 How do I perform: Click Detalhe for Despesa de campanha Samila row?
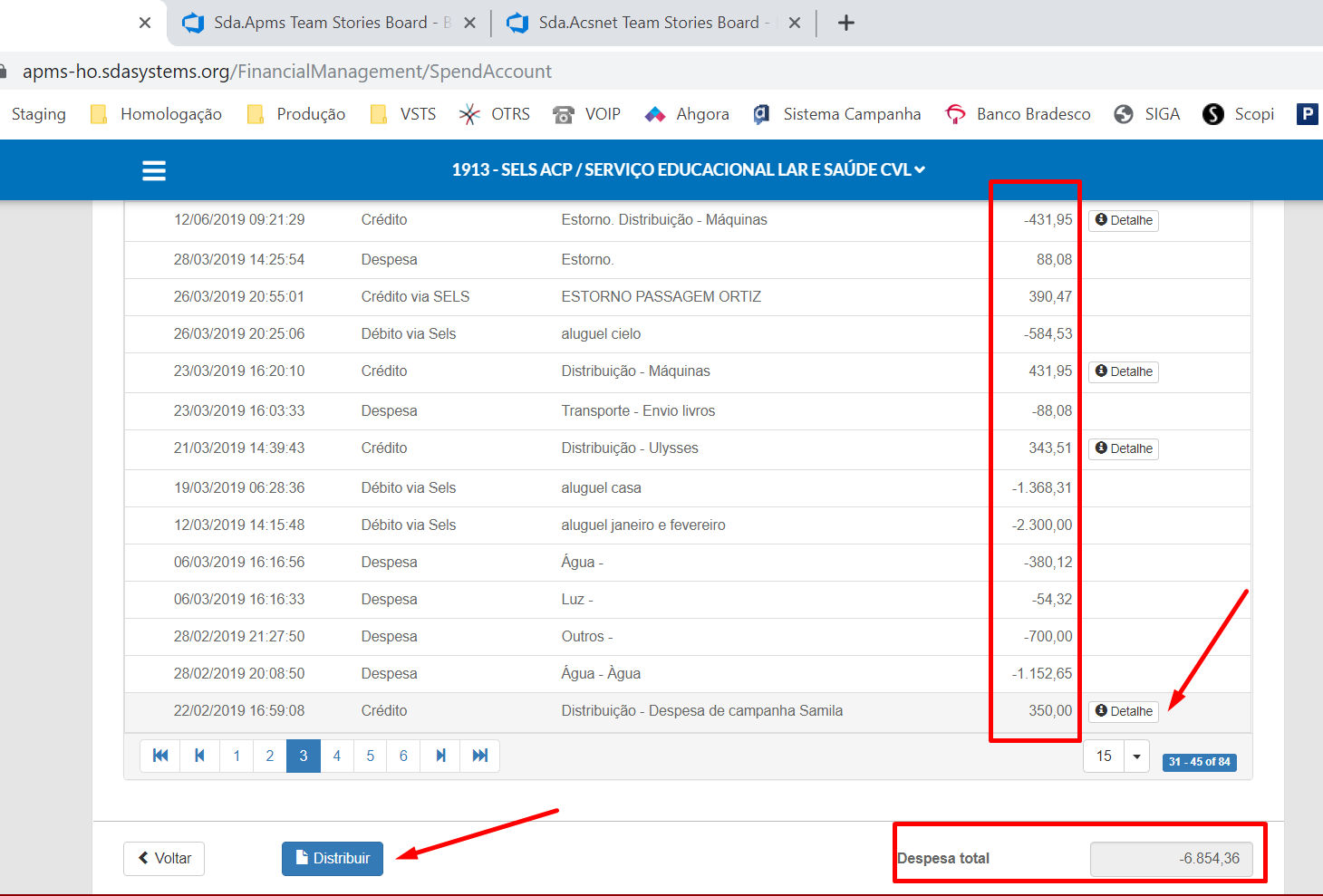pyautogui.click(x=1124, y=711)
